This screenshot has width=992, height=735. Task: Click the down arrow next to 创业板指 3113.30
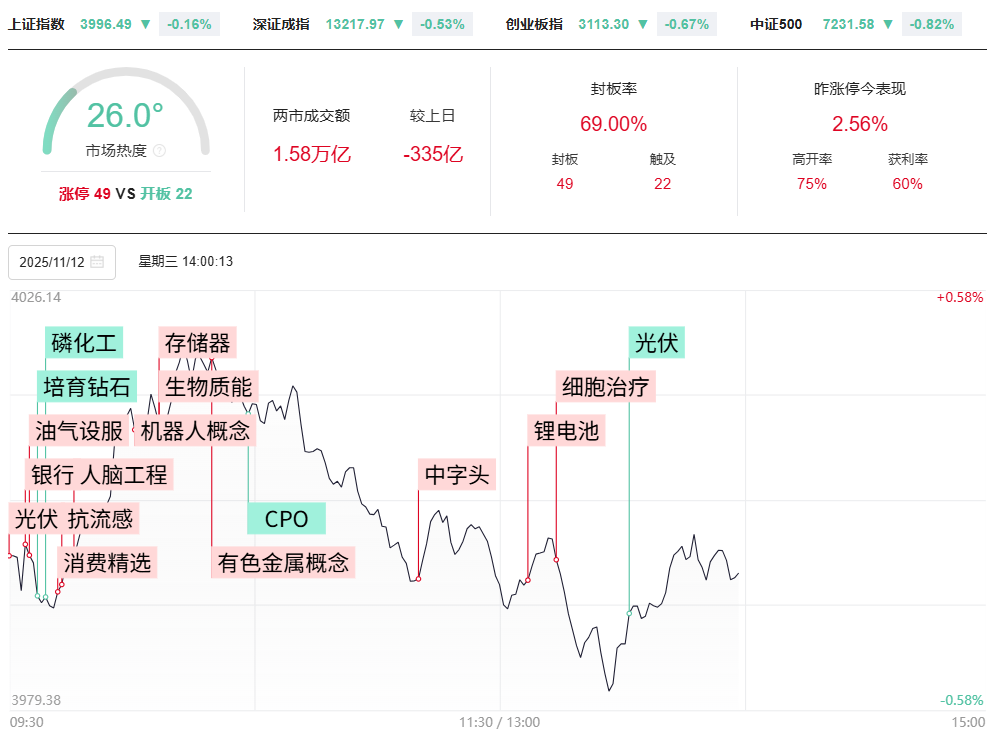[x=644, y=24]
